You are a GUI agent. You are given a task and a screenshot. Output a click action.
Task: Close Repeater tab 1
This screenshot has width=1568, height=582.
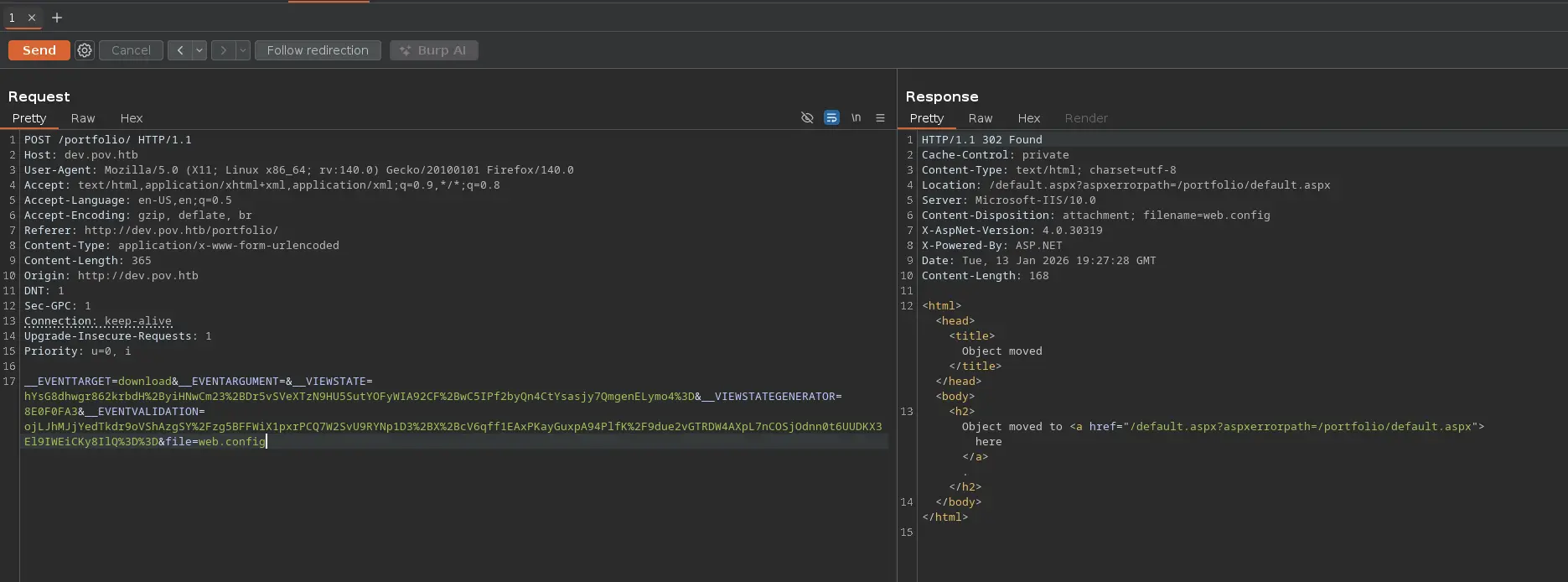(32, 18)
